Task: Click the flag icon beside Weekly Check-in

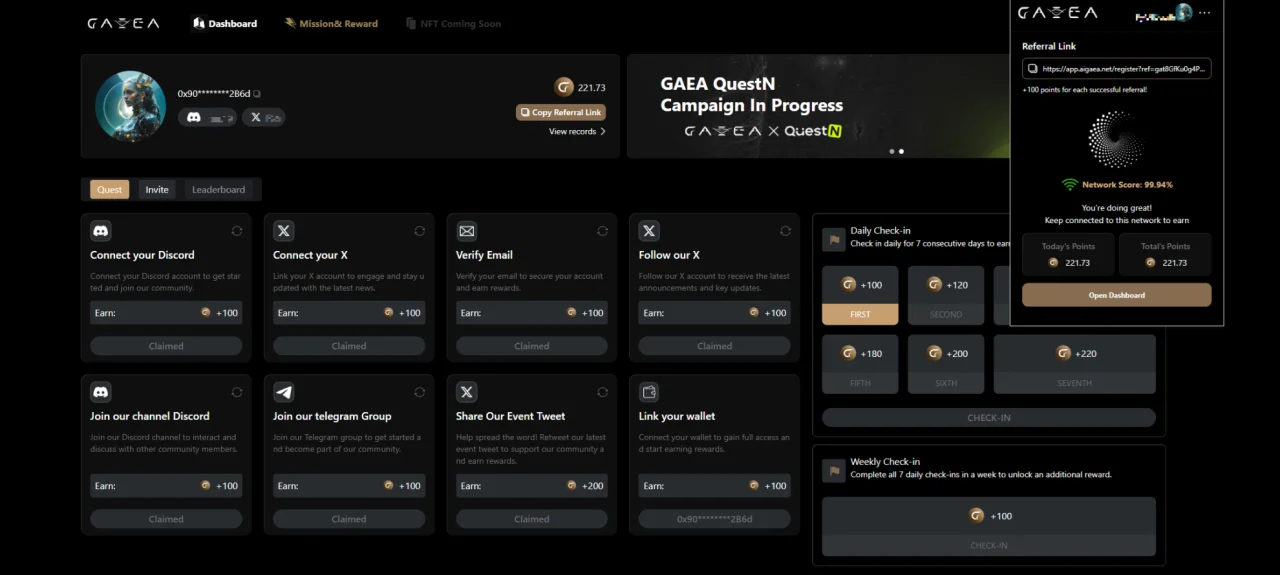Action: [x=833, y=469]
